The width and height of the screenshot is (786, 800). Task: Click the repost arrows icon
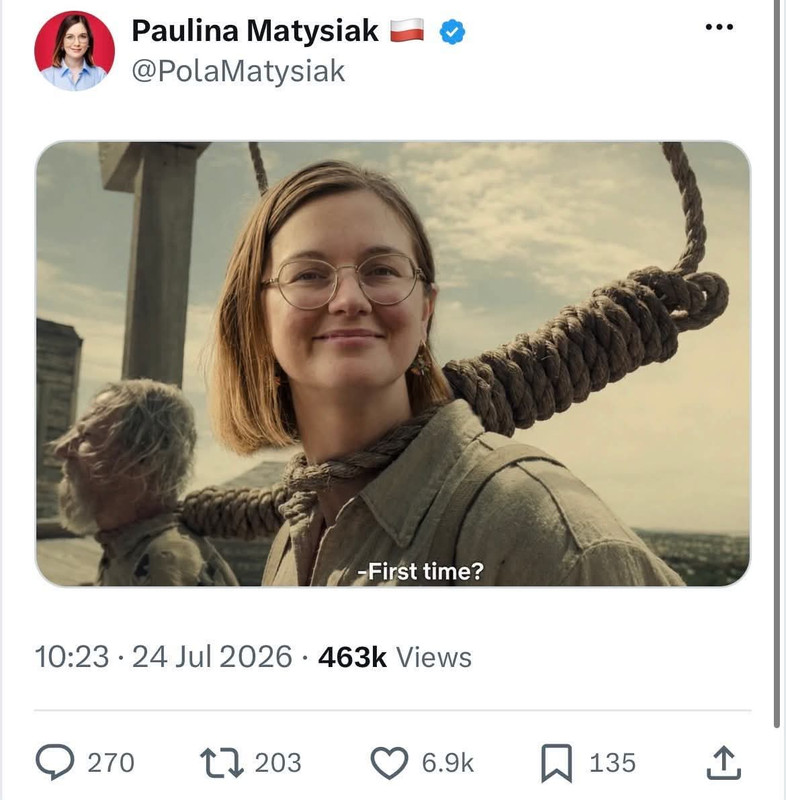pyautogui.click(x=221, y=763)
